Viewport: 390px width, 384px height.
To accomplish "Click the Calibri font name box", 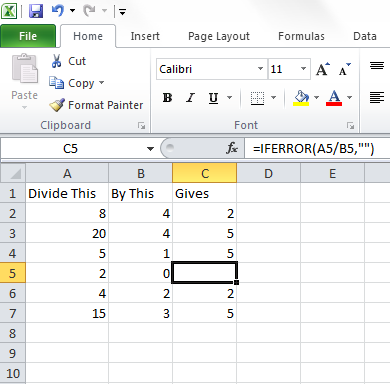I will pos(207,69).
